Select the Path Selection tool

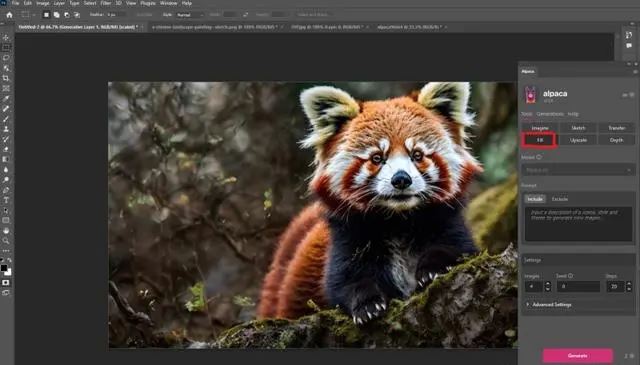(x=6, y=210)
